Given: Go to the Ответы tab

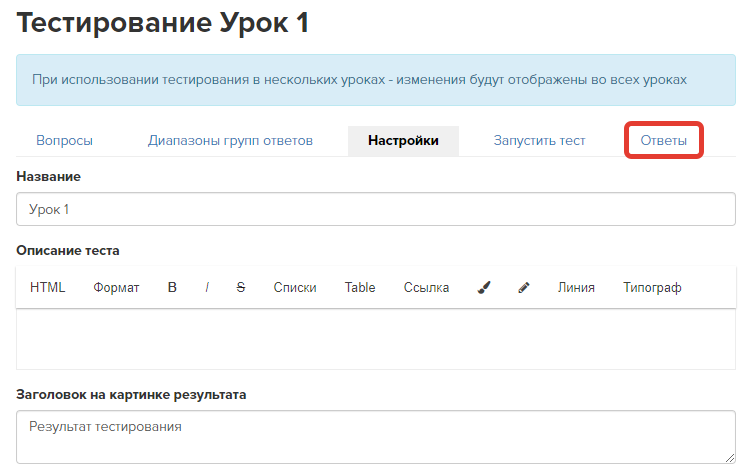Looking at the screenshot, I should click(663, 140).
